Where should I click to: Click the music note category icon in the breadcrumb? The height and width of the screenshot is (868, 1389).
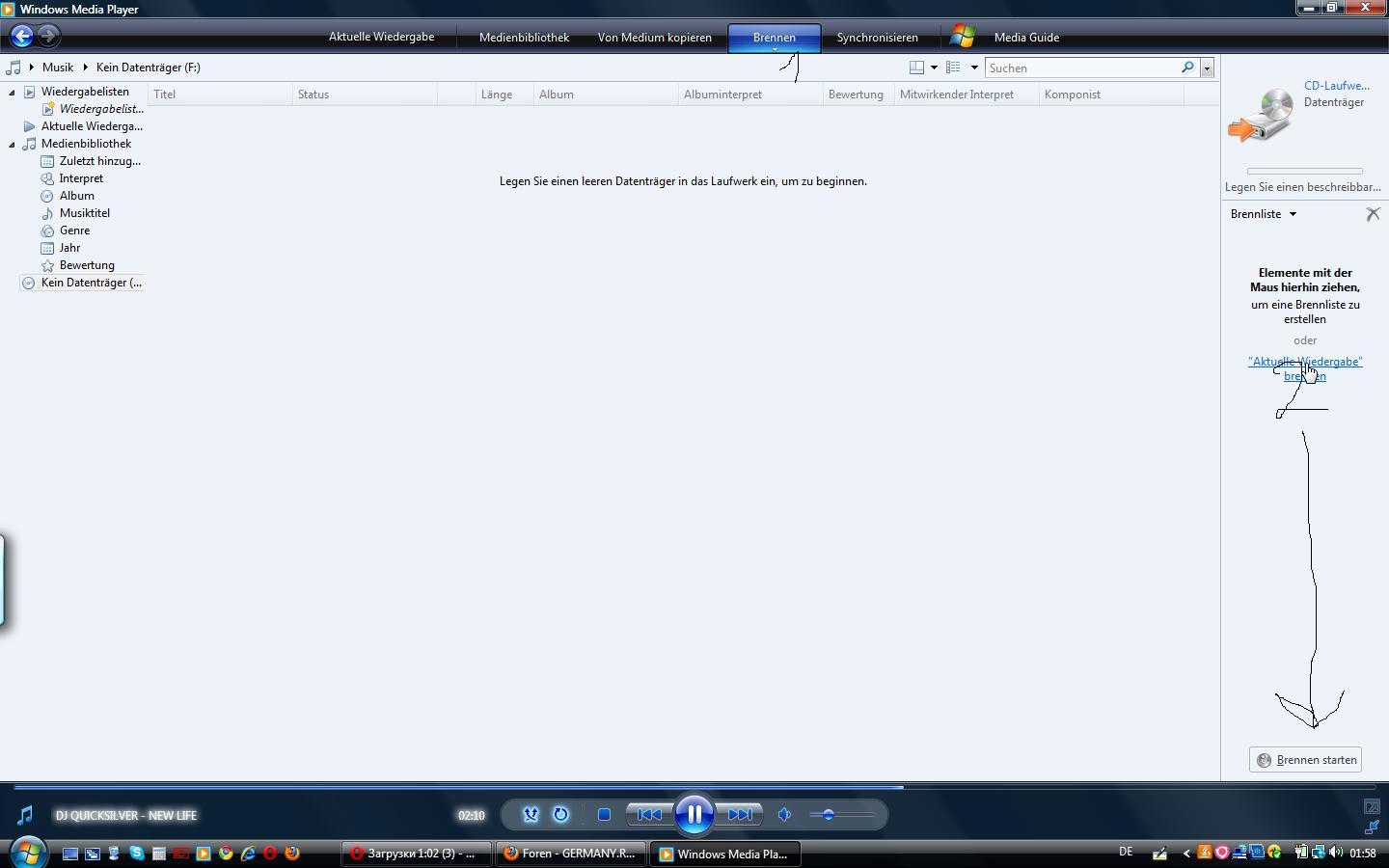14,68
